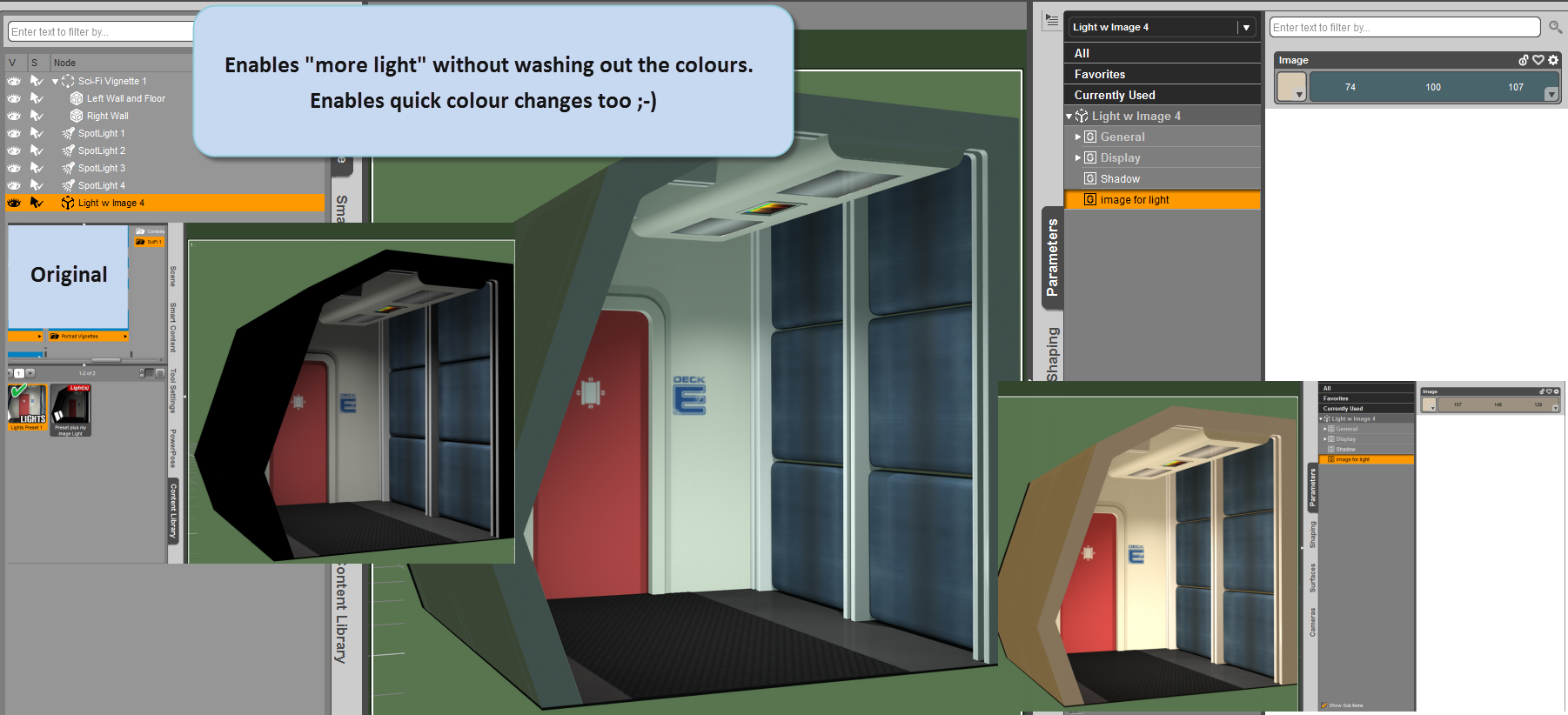The image size is (1568, 715).
Task: Switch to the large vertical Shaping tab
Action: coord(1053,354)
